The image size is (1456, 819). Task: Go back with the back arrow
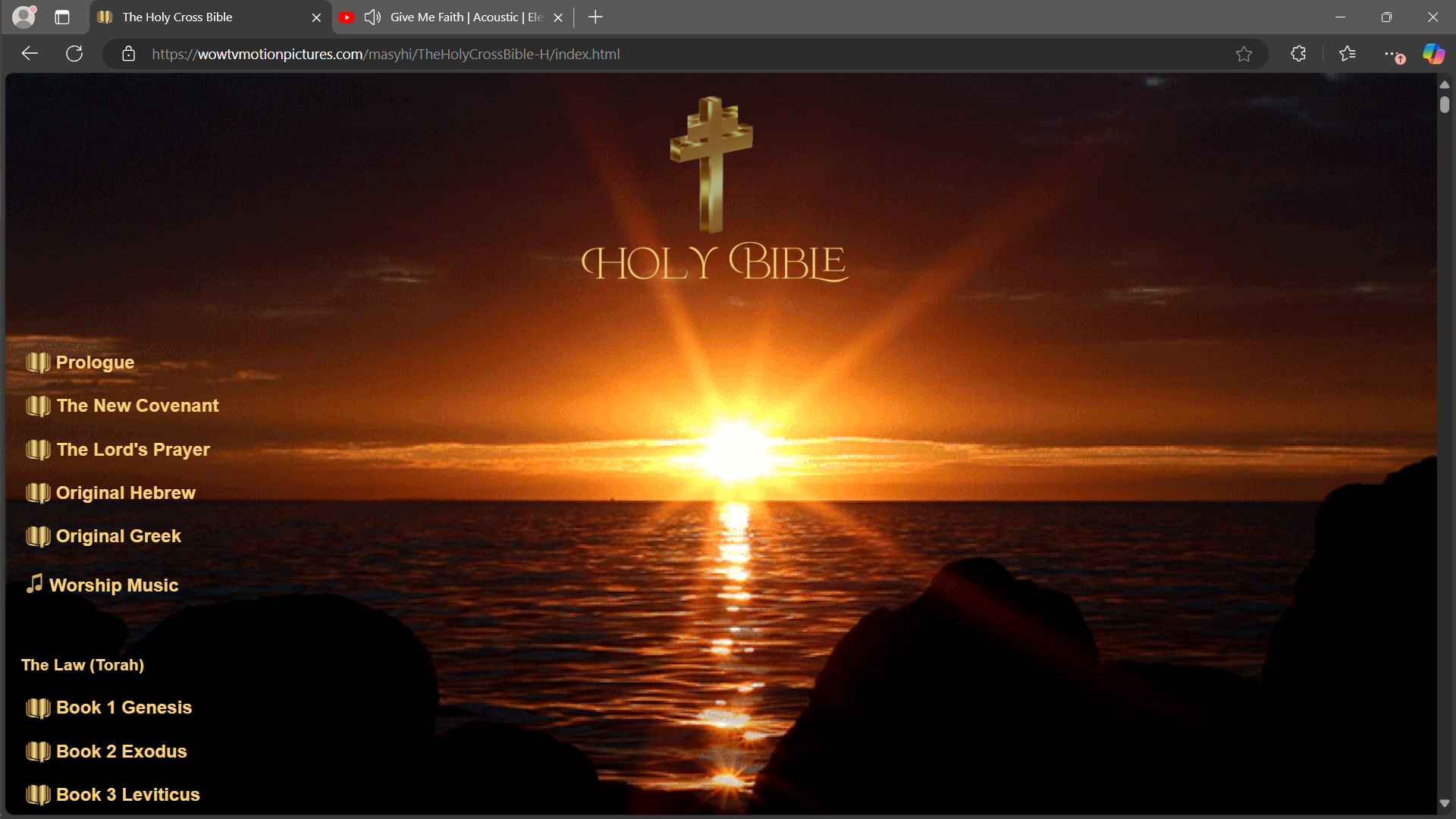[30, 54]
